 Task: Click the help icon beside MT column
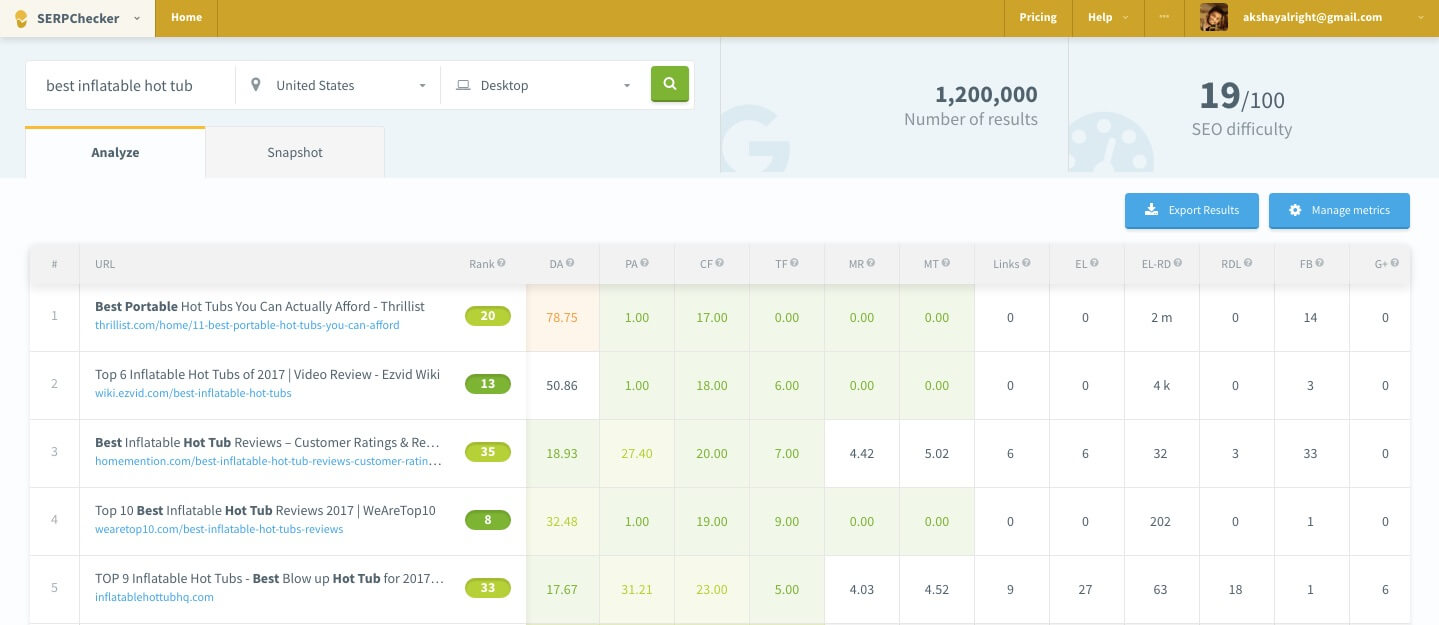point(945,263)
